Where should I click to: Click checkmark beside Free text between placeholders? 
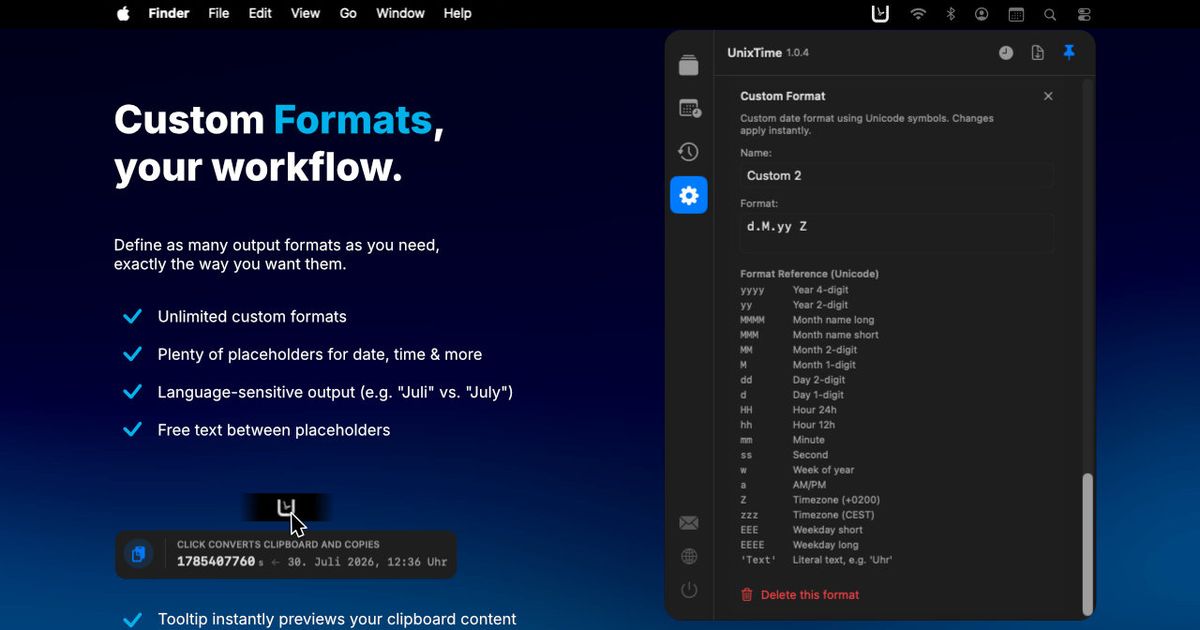(x=132, y=430)
